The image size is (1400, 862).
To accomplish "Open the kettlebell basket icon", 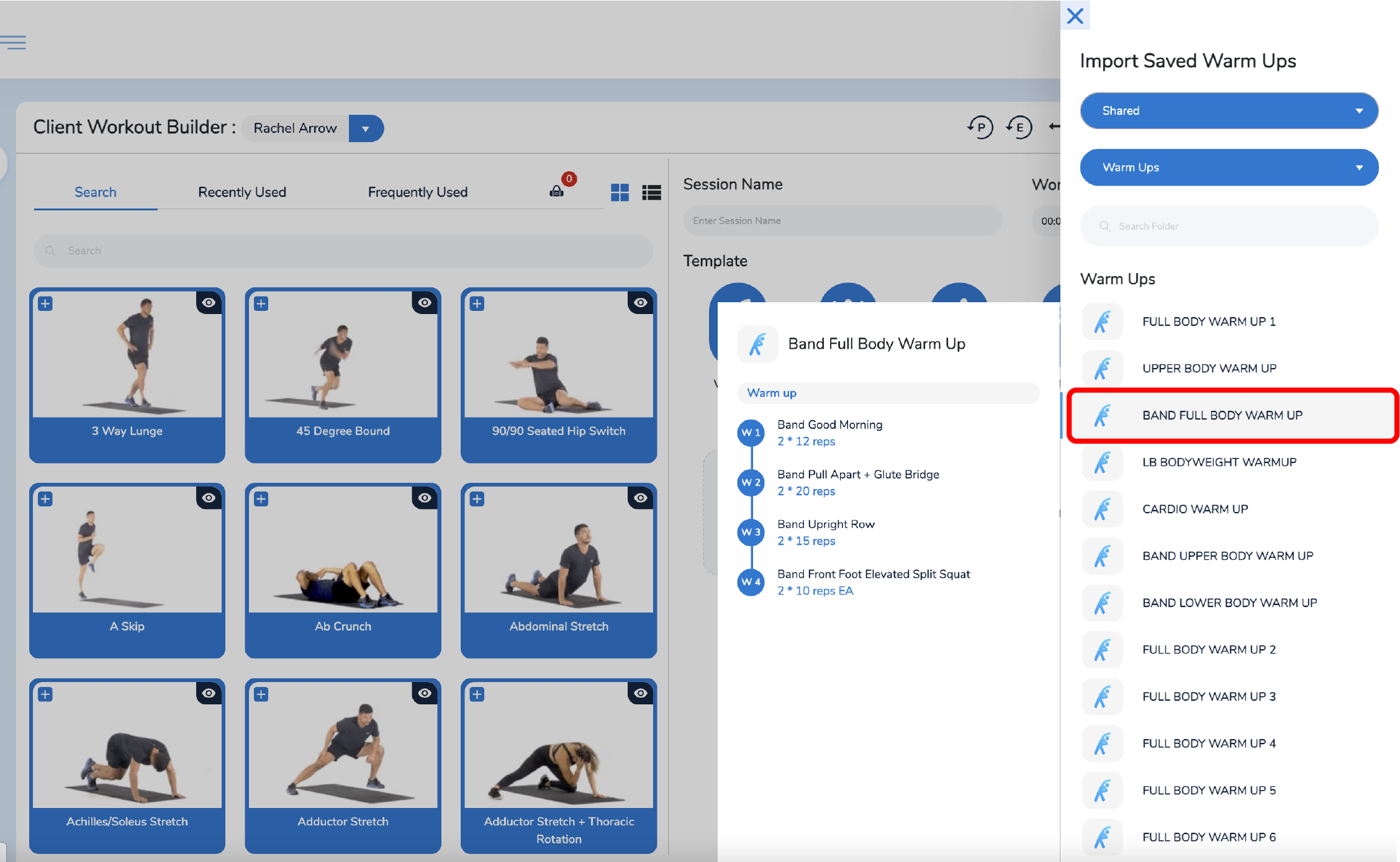I will coord(557,191).
